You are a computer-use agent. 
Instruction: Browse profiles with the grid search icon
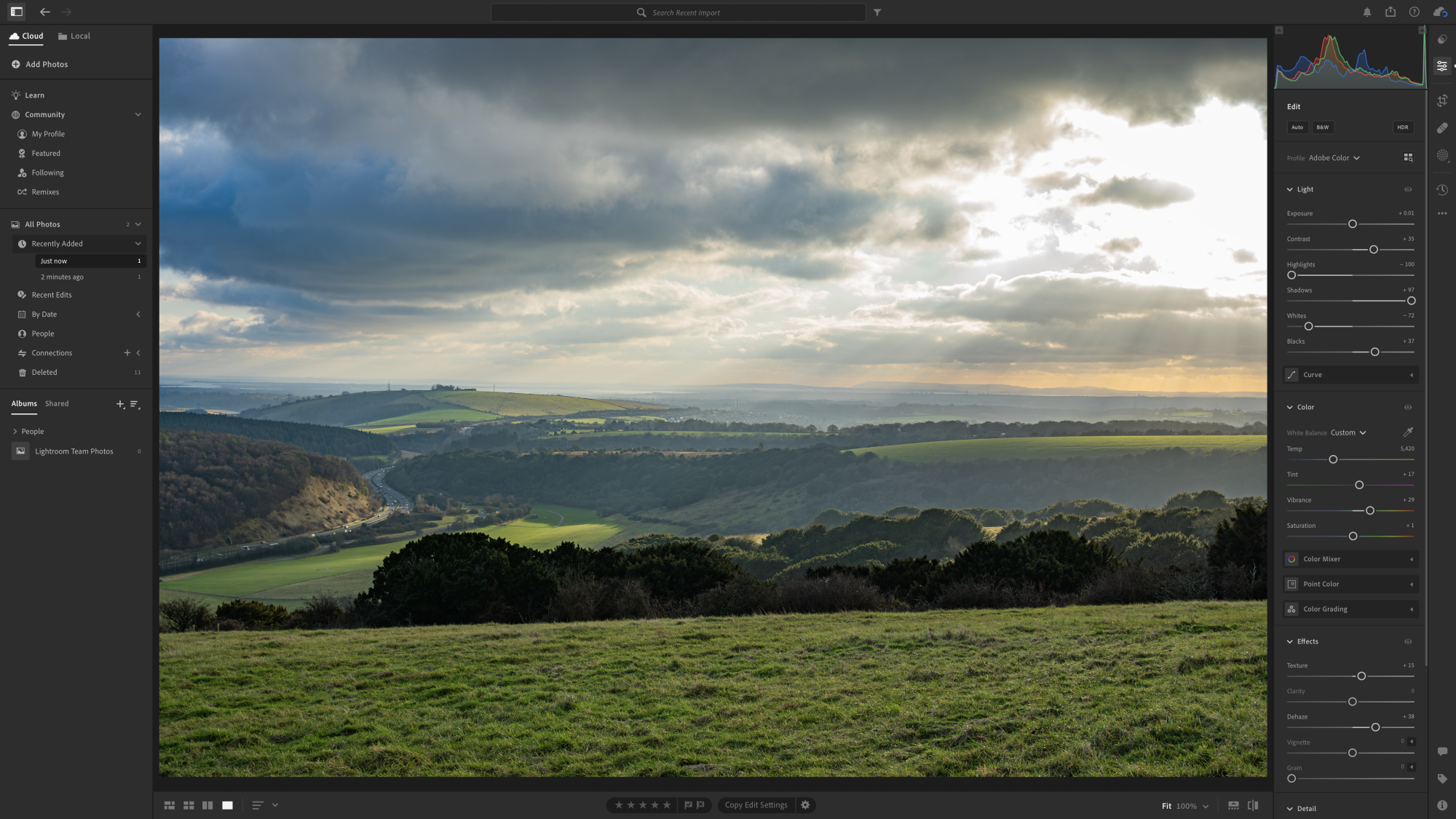pyautogui.click(x=1408, y=157)
